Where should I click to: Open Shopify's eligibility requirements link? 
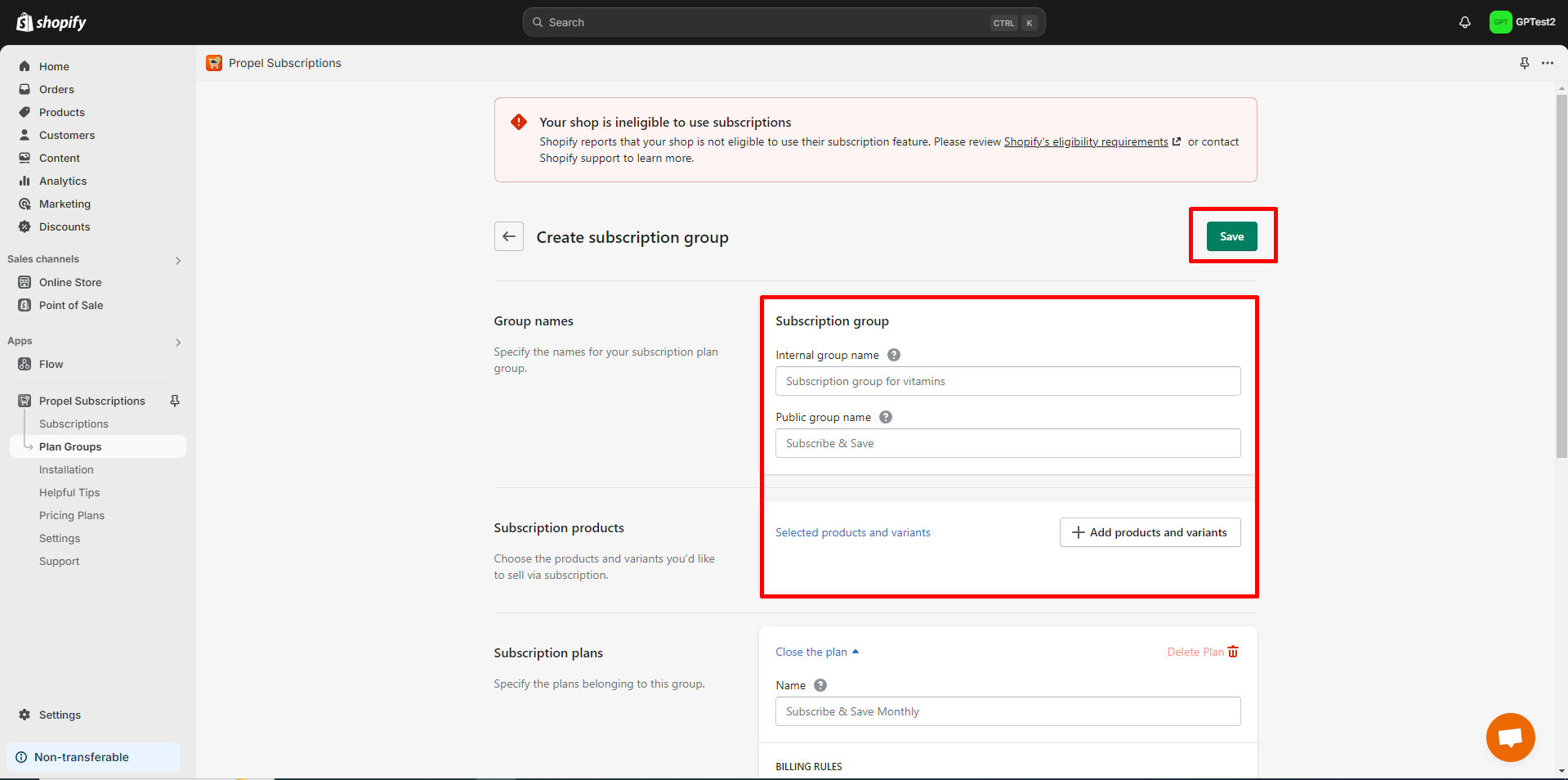tap(1086, 141)
